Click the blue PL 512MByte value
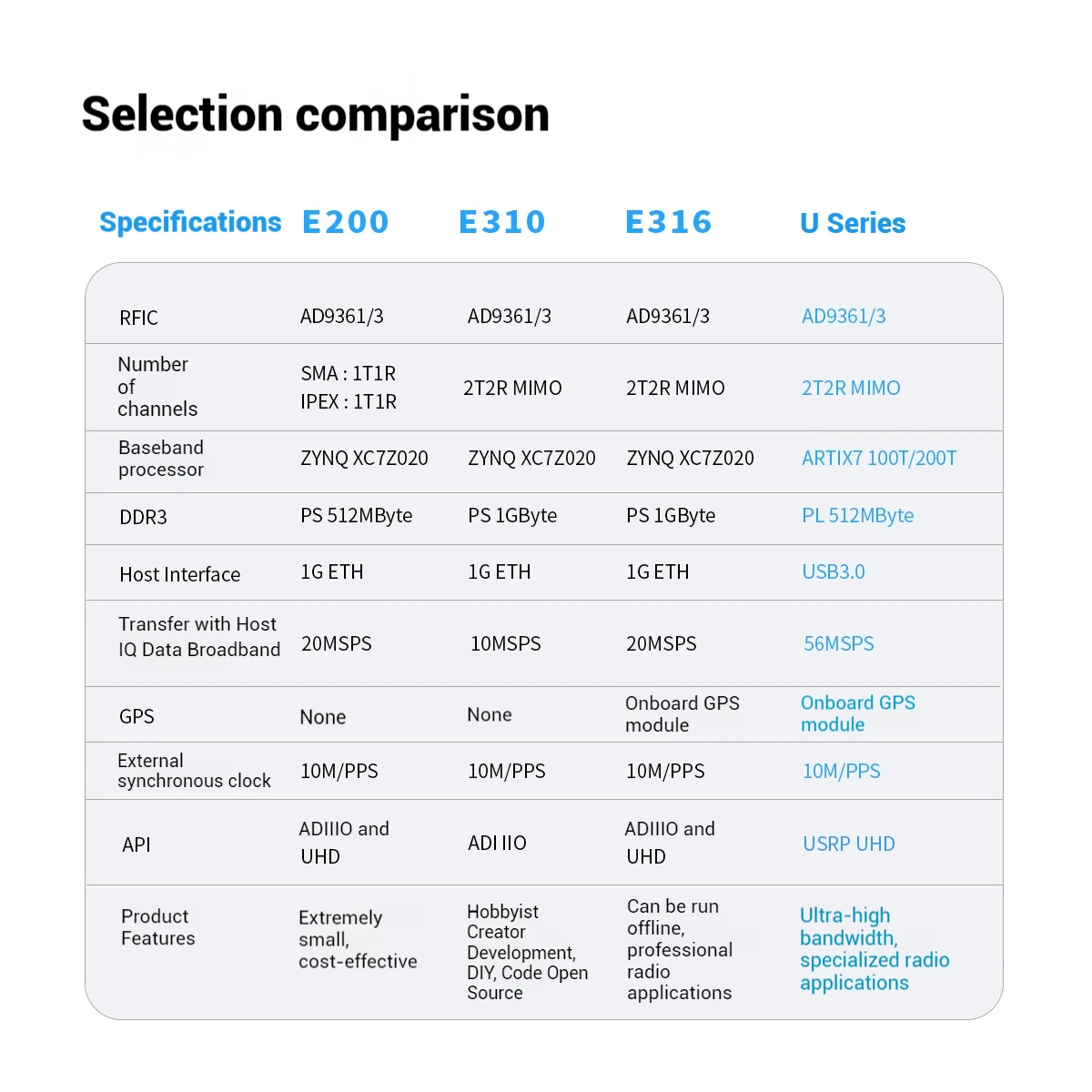This screenshot has width=1092, height=1092. [857, 516]
